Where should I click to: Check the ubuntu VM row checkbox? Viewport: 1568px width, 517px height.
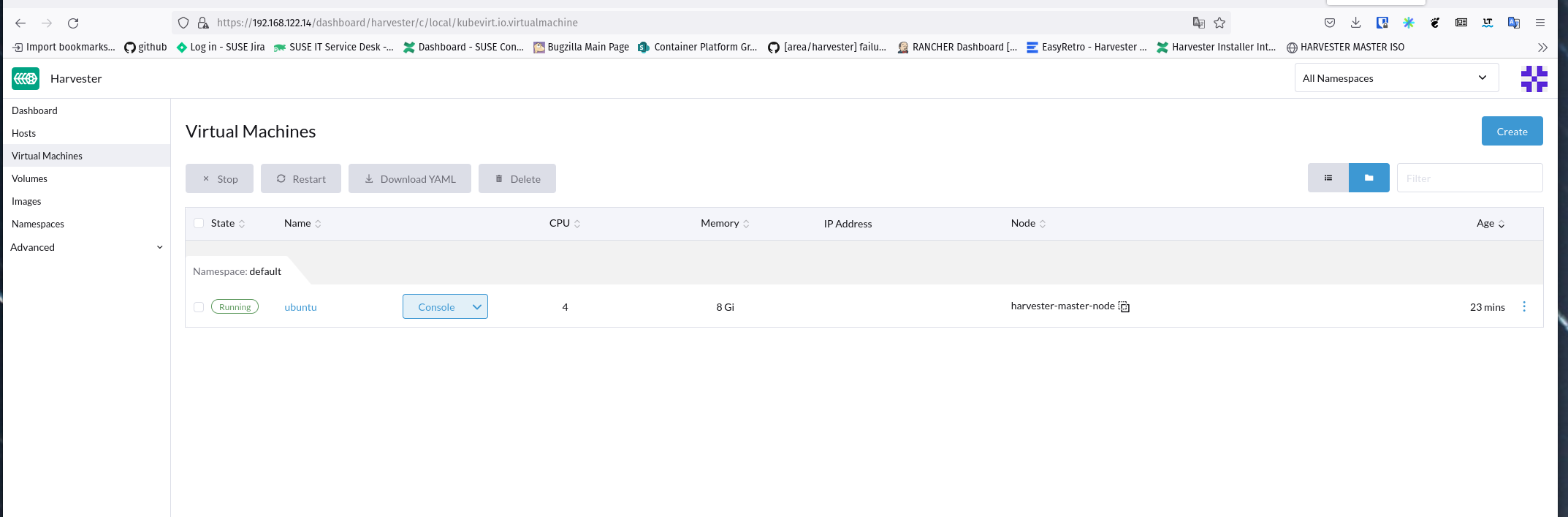199,307
